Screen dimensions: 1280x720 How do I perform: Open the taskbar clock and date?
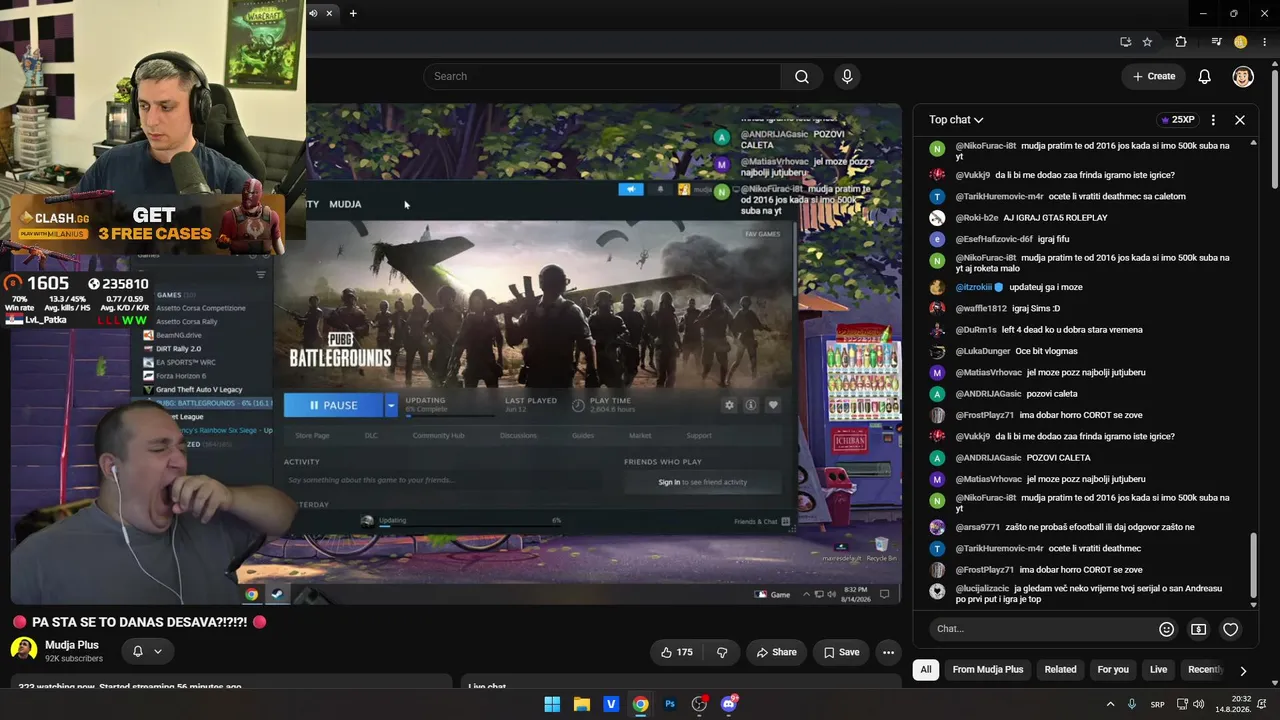[x=1233, y=704]
